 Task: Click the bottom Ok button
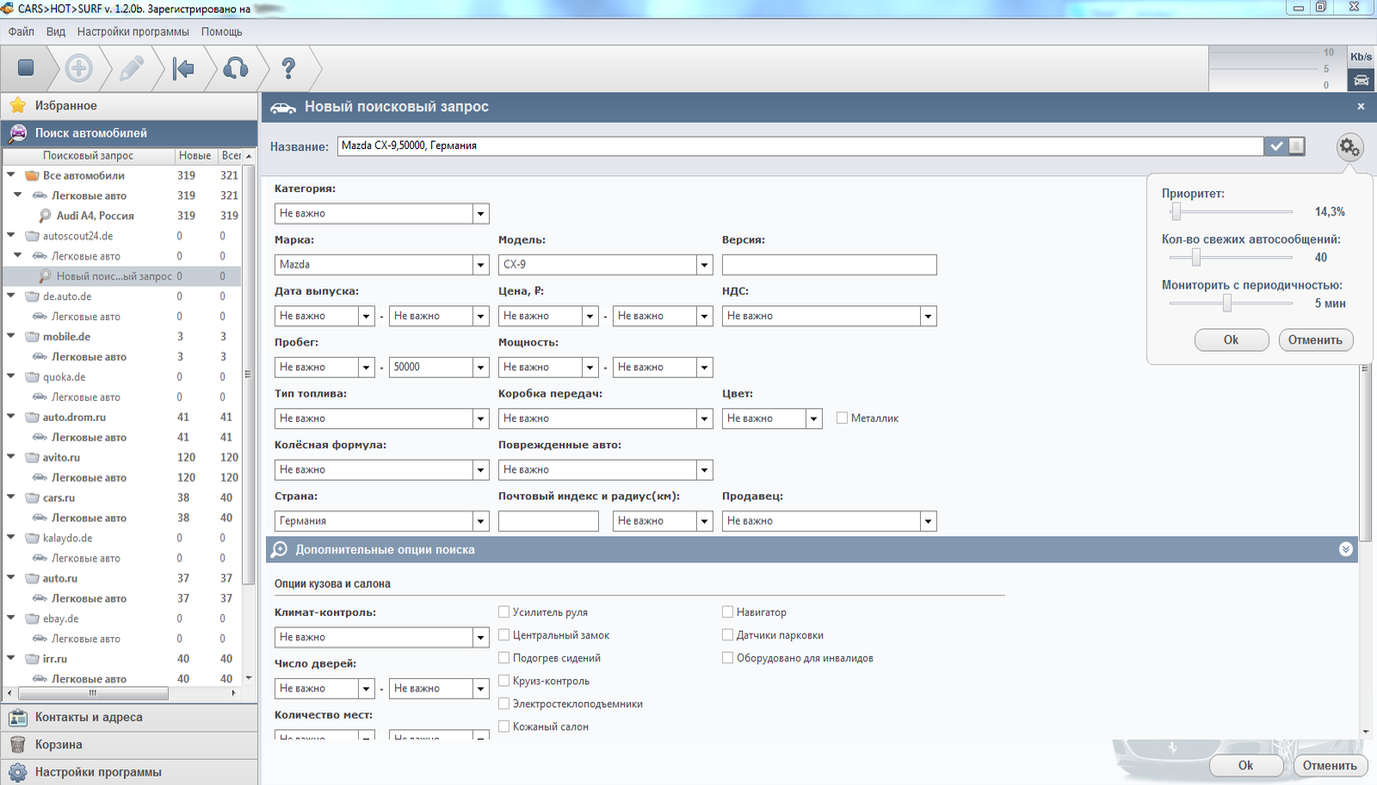1245,765
